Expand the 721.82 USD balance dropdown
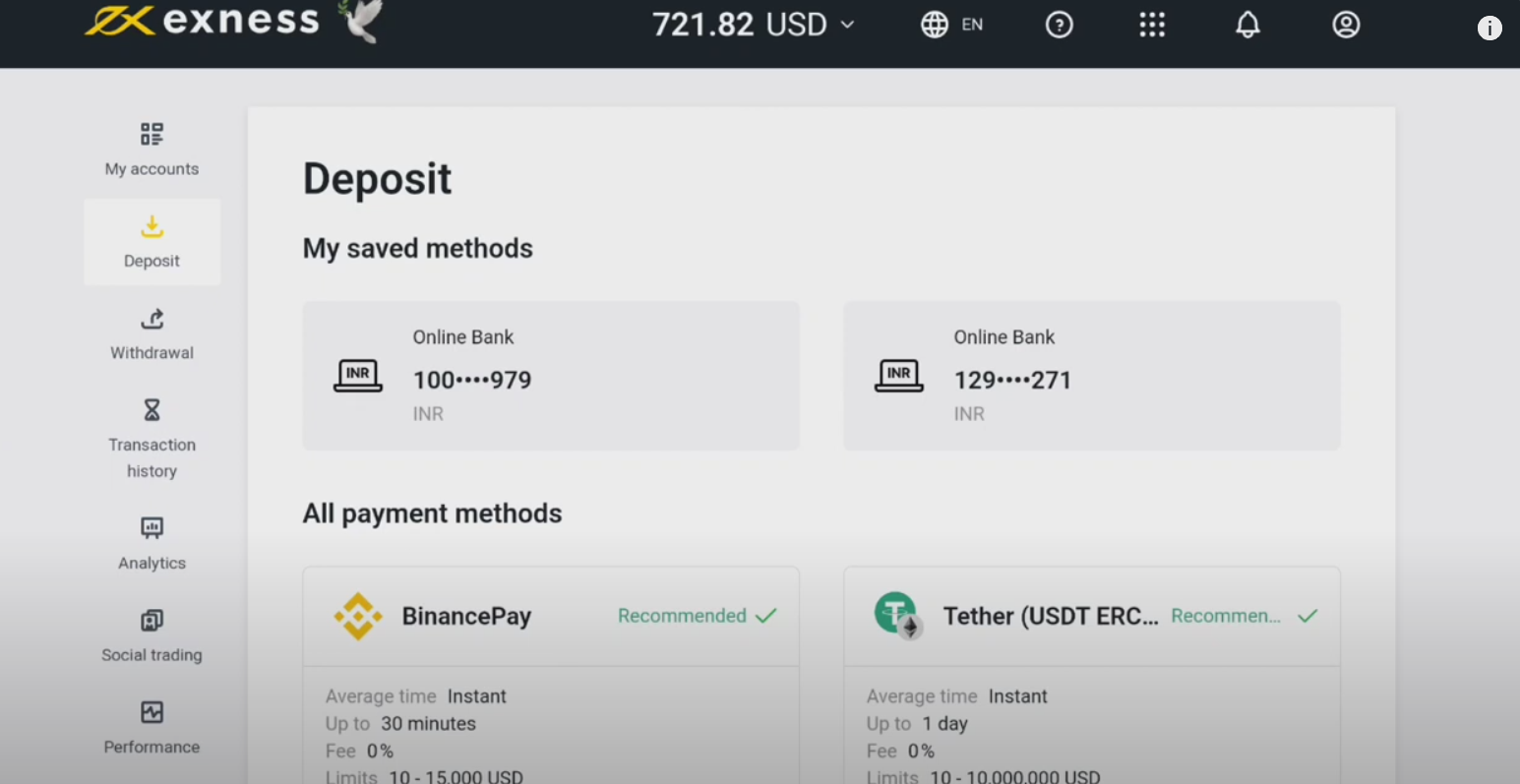1520x784 pixels. pos(753,25)
